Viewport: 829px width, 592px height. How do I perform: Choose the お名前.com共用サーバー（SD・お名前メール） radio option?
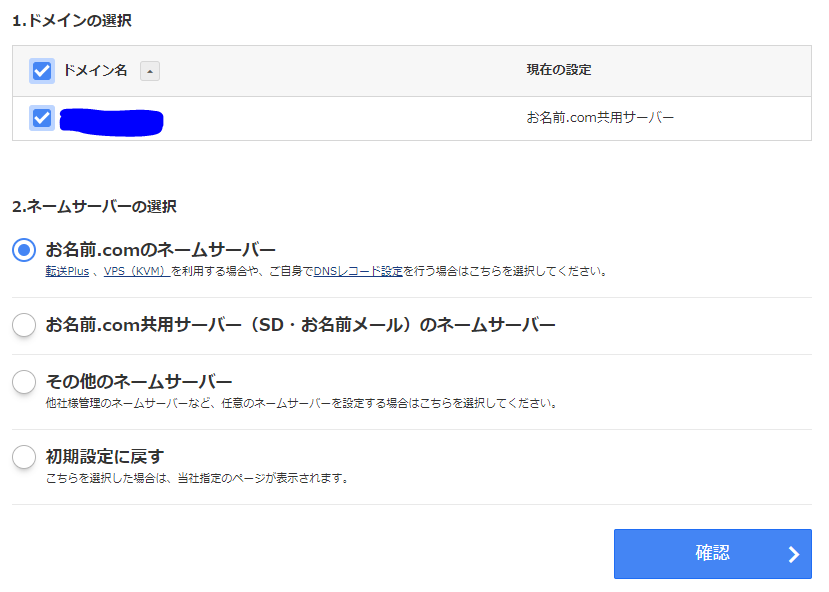point(24,325)
